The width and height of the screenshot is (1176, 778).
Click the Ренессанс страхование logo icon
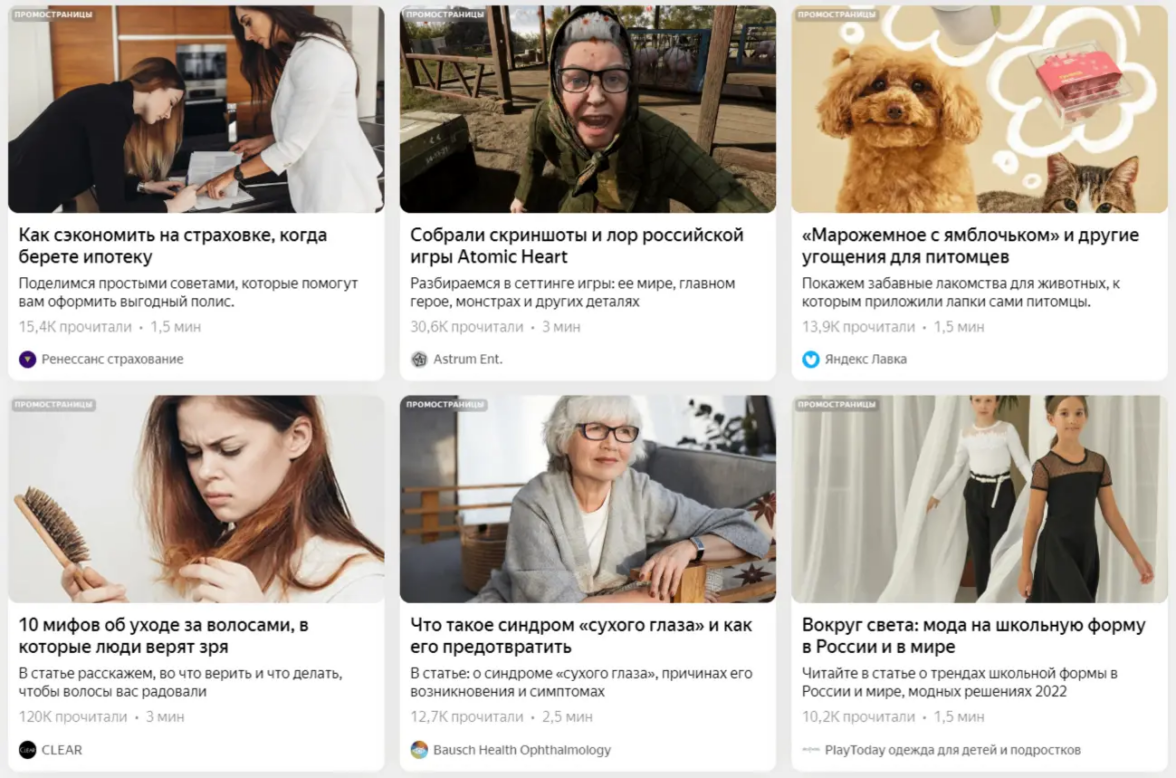28,359
